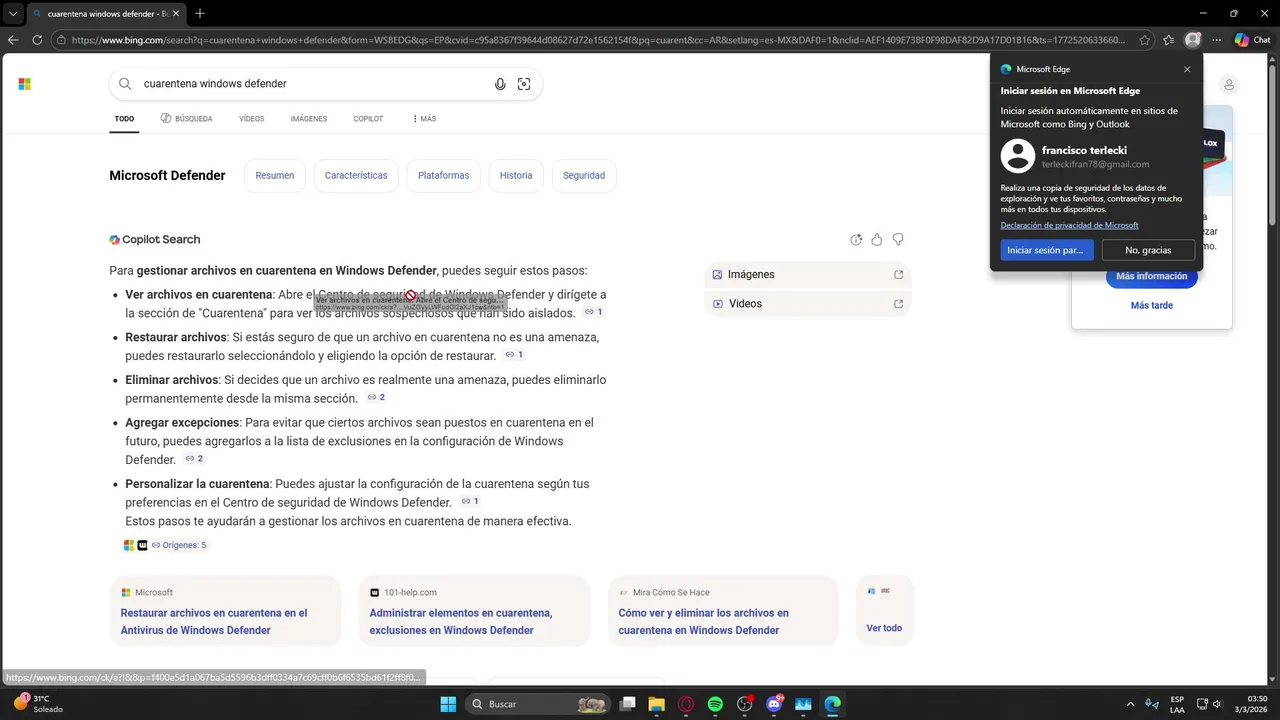
Task: Expand the MÁS menu
Action: (x=424, y=119)
